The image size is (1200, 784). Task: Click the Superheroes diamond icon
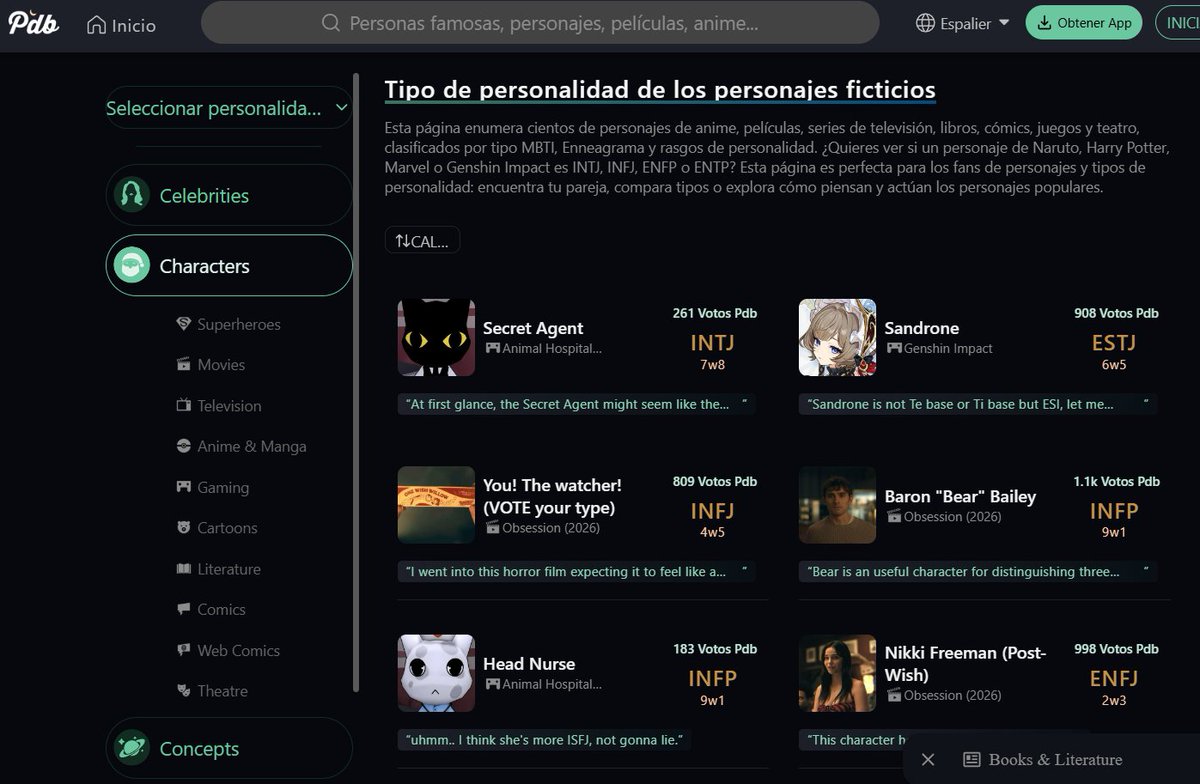click(x=183, y=324)
